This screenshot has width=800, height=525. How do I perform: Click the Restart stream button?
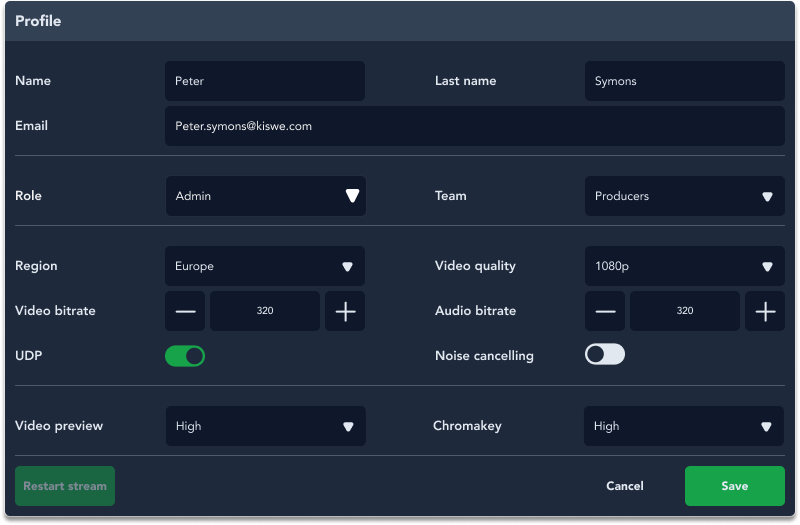tap(65, 487)
